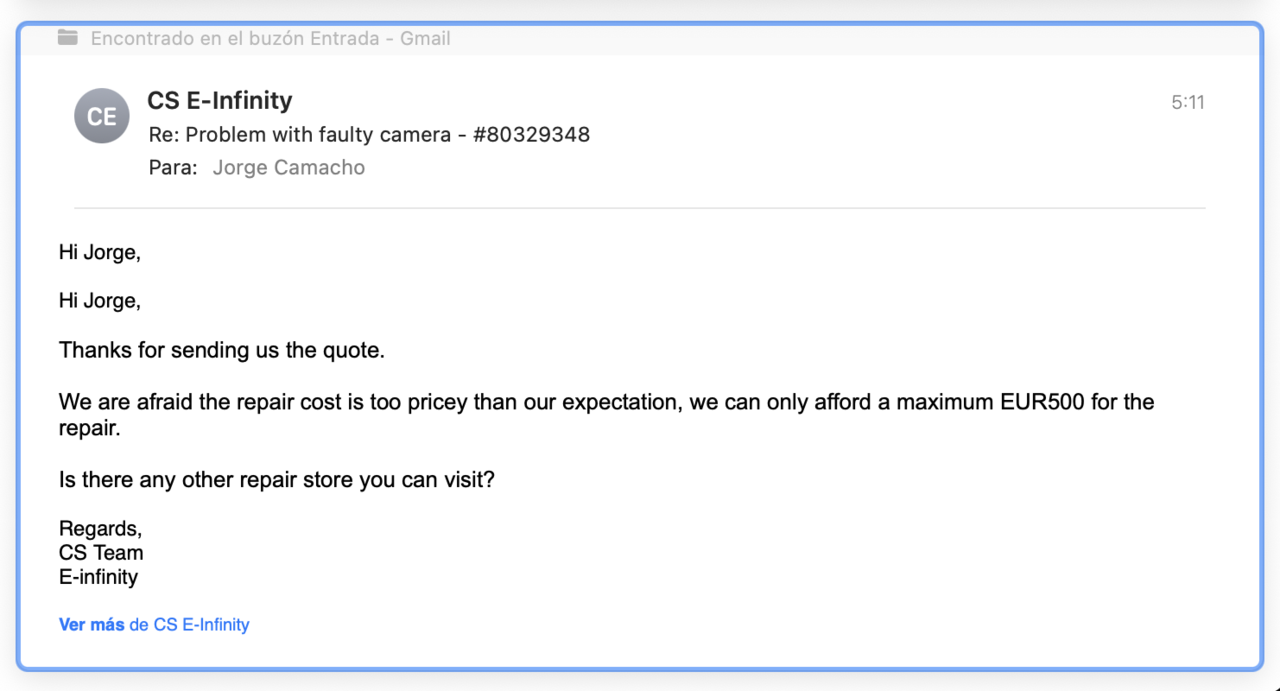1280x691 pixels.
Task: Click the sentence about other repair store
Action: (x=277, y=480)
